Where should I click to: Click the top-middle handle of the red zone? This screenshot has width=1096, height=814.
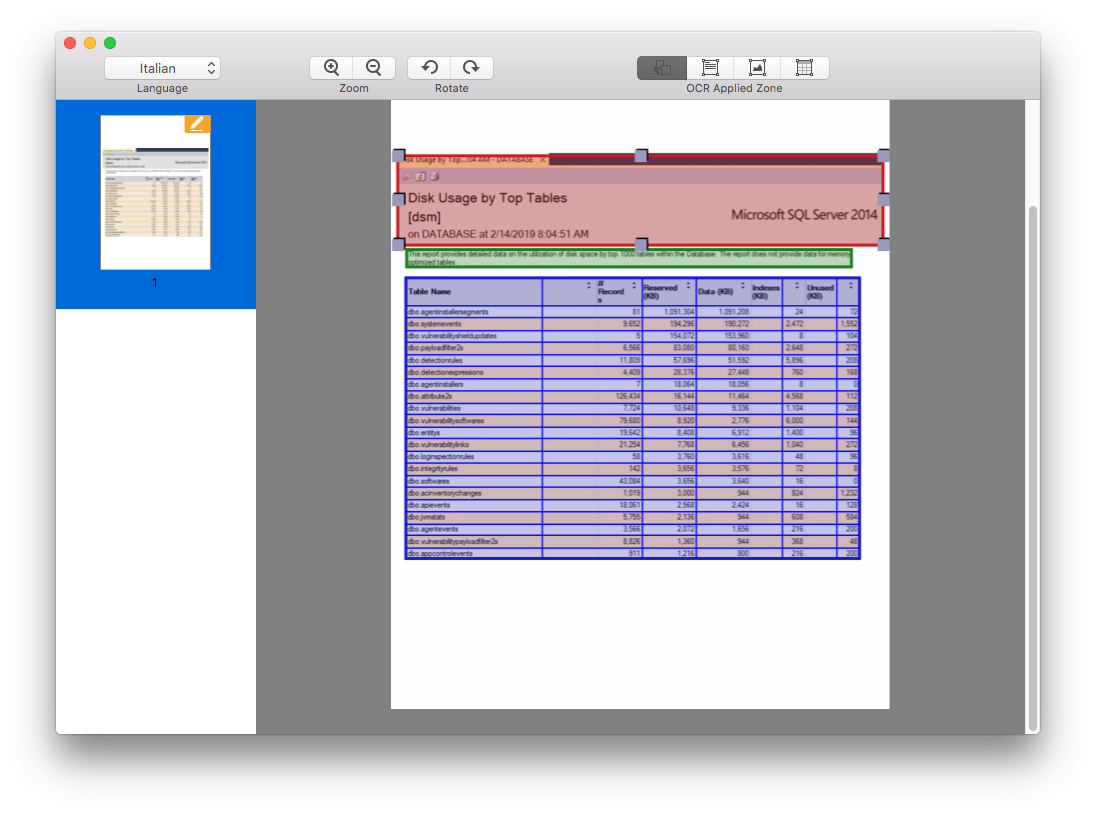(641, 155)
